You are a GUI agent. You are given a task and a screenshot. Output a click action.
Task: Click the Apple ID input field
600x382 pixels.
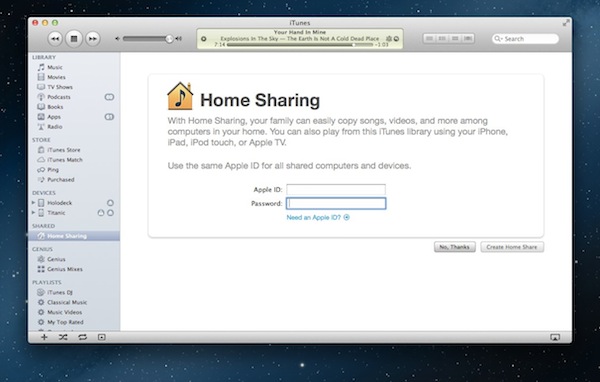(x=336, y=189)
